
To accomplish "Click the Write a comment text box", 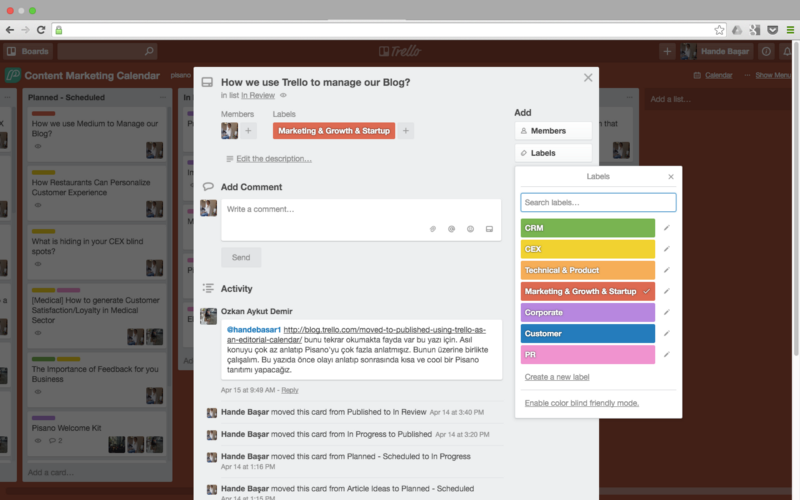I will [361, 219].
